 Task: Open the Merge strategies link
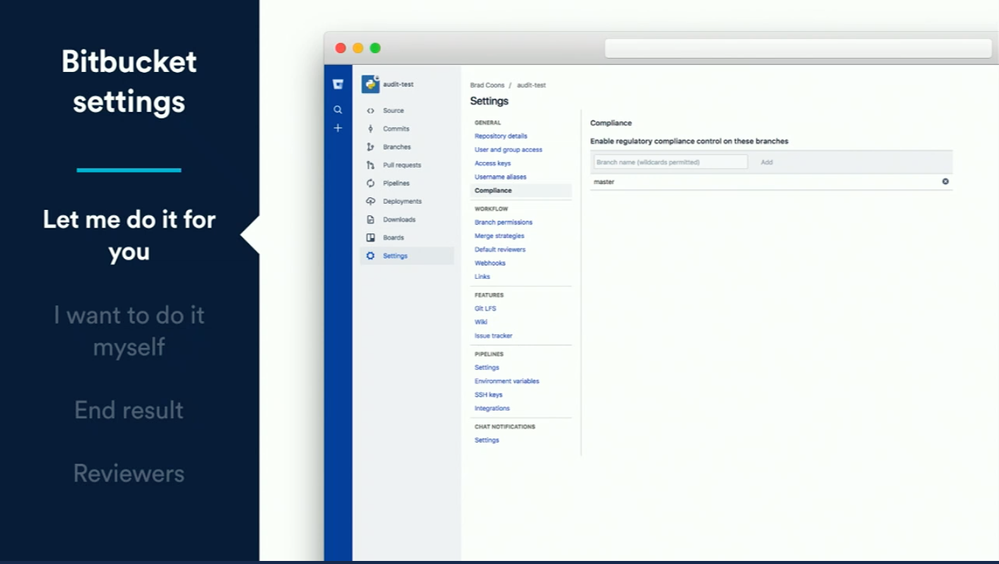coord(500,236)
